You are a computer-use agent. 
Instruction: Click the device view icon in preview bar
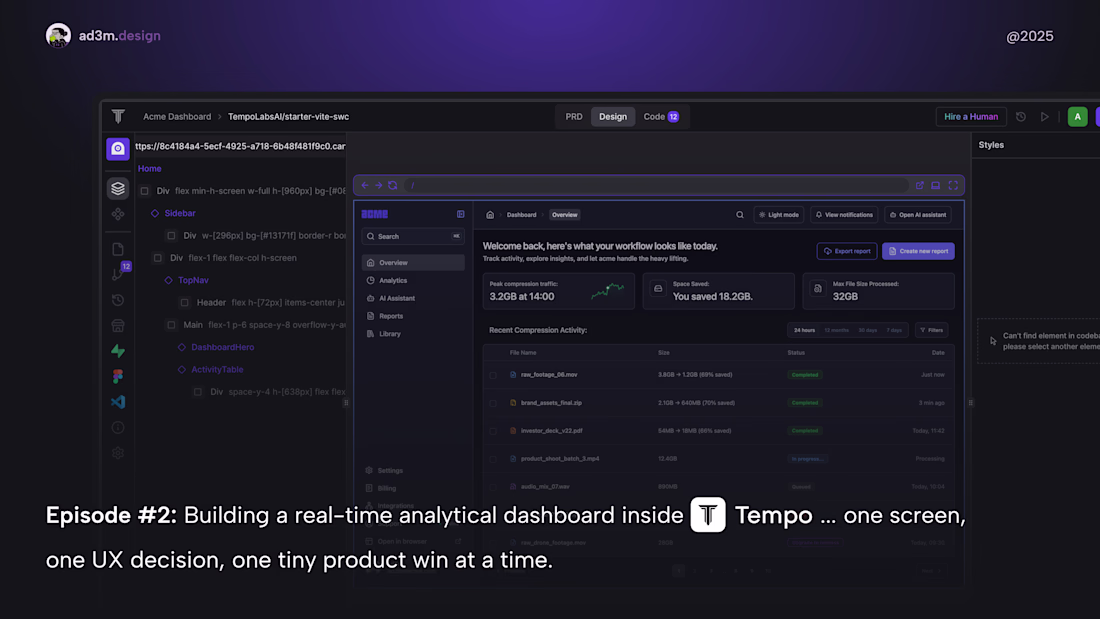pos(936,185)
